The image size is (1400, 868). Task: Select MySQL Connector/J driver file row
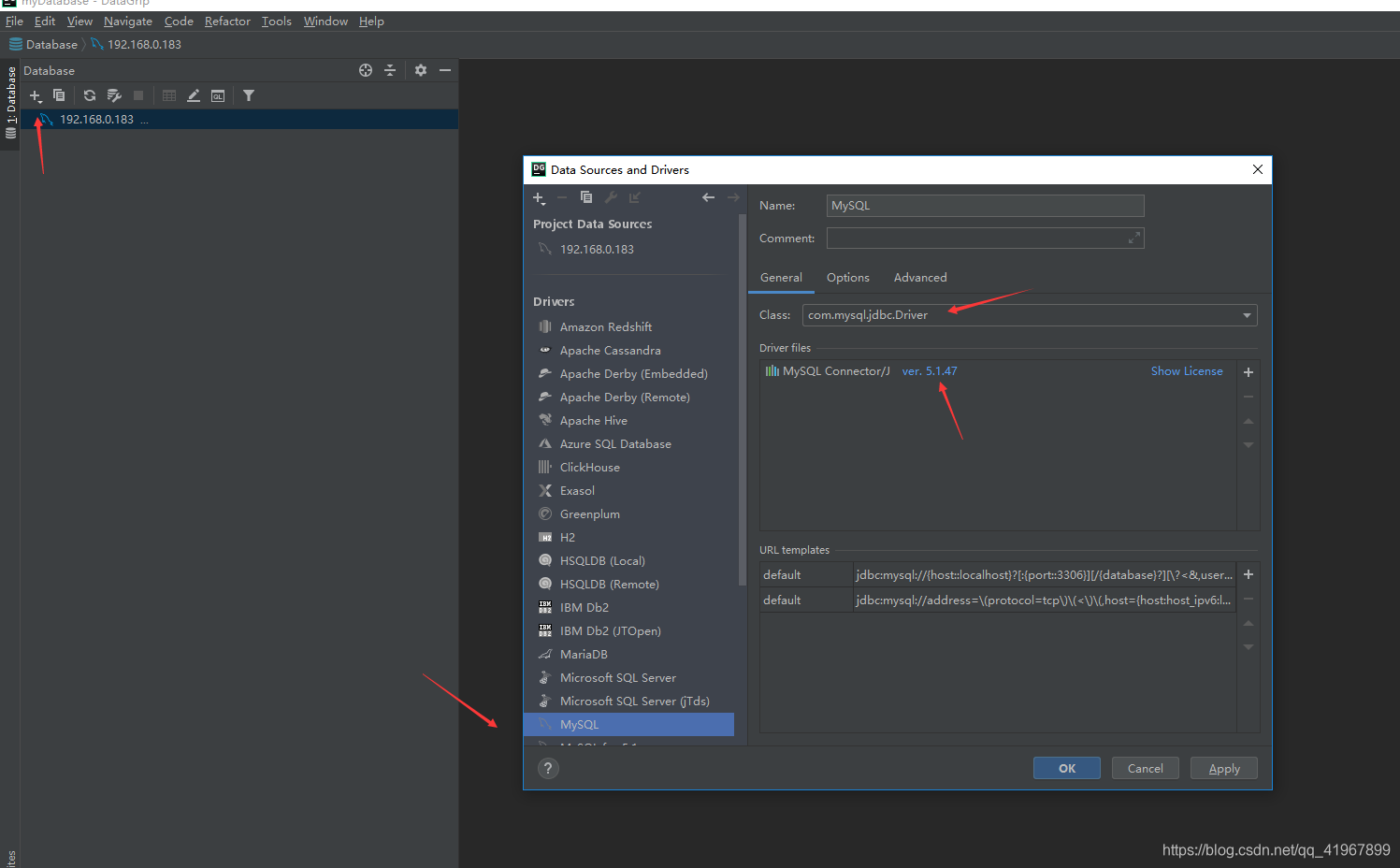[x=998, y=371]
